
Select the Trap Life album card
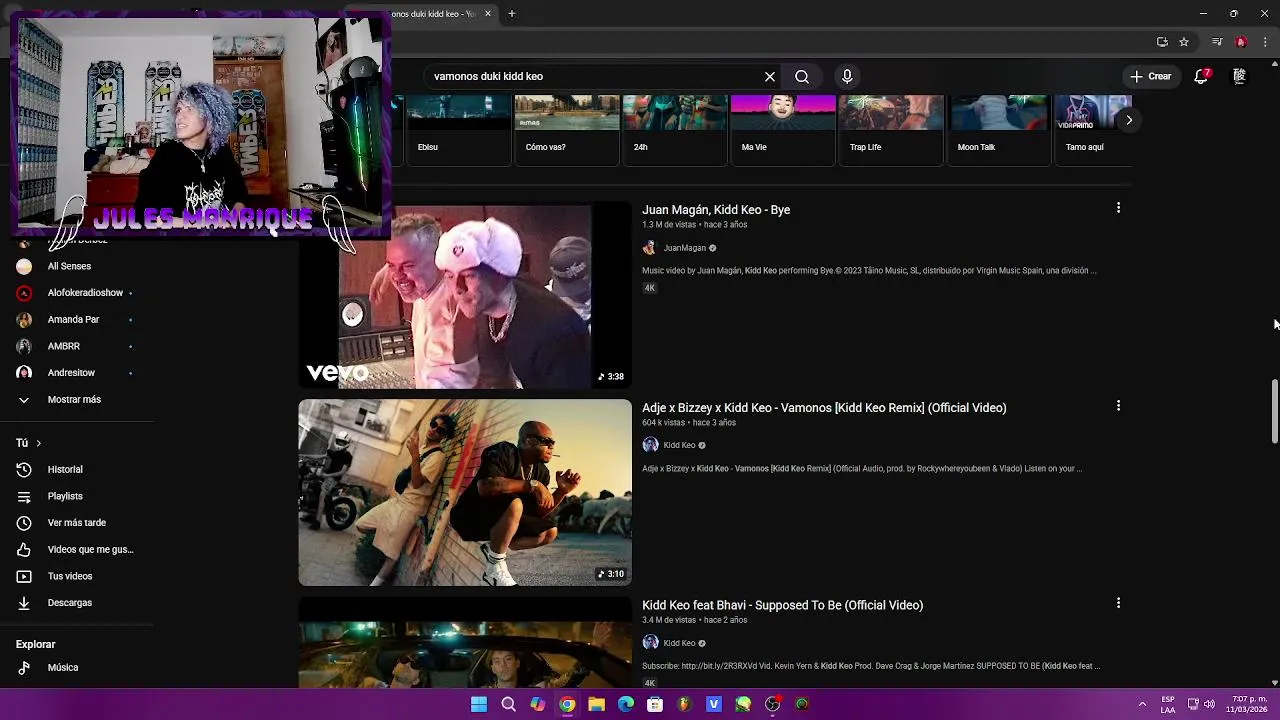(x=891, y=130)
